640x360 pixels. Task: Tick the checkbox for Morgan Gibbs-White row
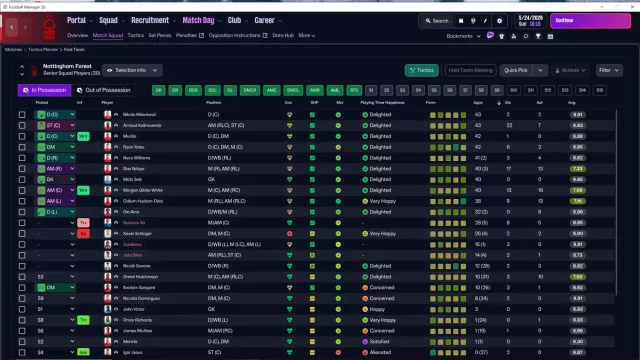pyautogui.click(x=22, y=190)
